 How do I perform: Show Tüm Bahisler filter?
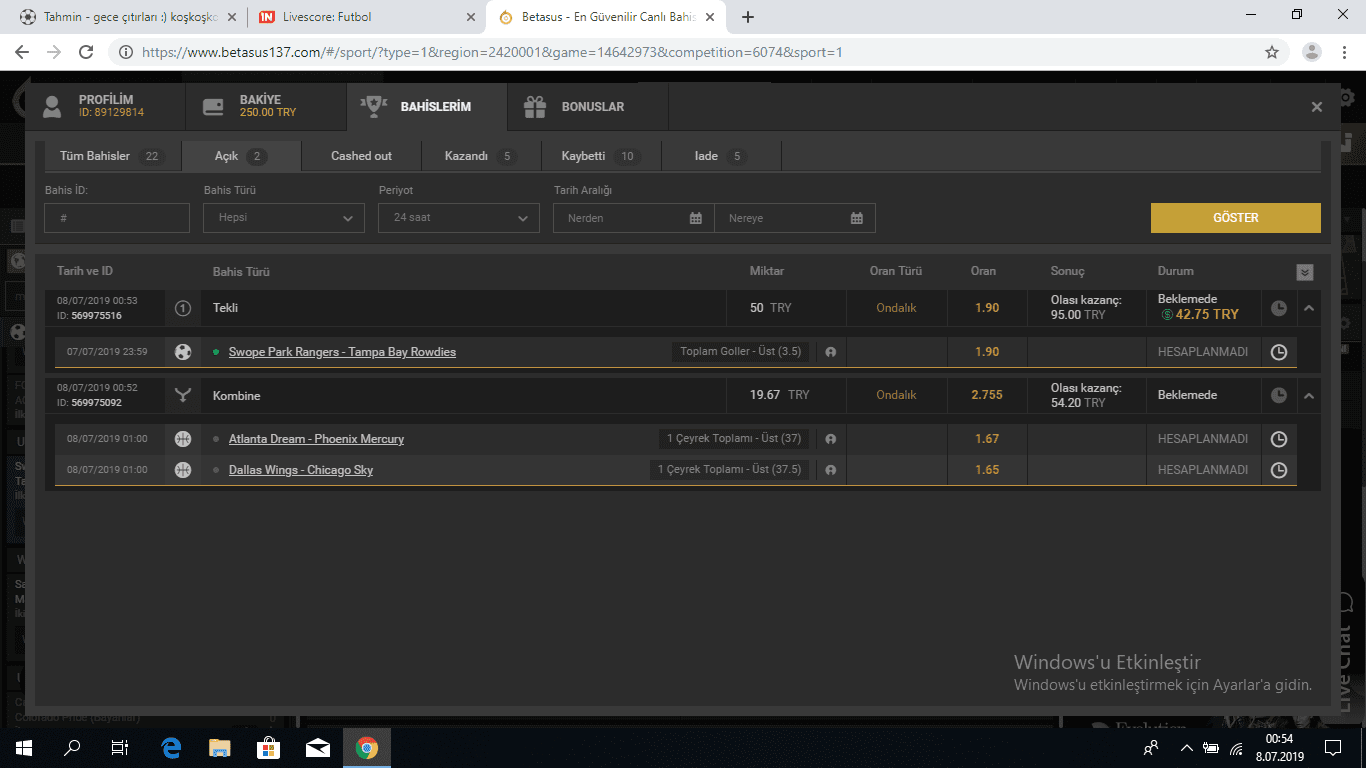pyautogui.click(x=111, y=156)
